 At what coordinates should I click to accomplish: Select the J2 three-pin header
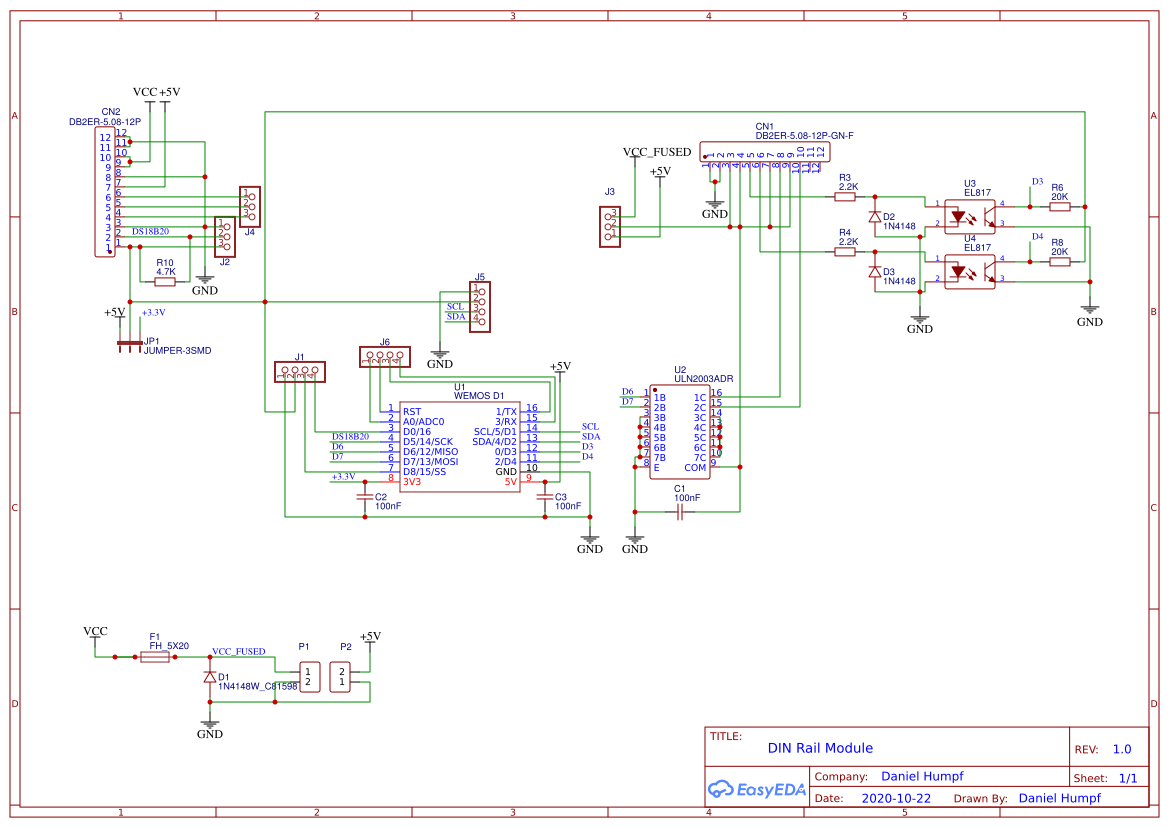[x=224, y=237]
